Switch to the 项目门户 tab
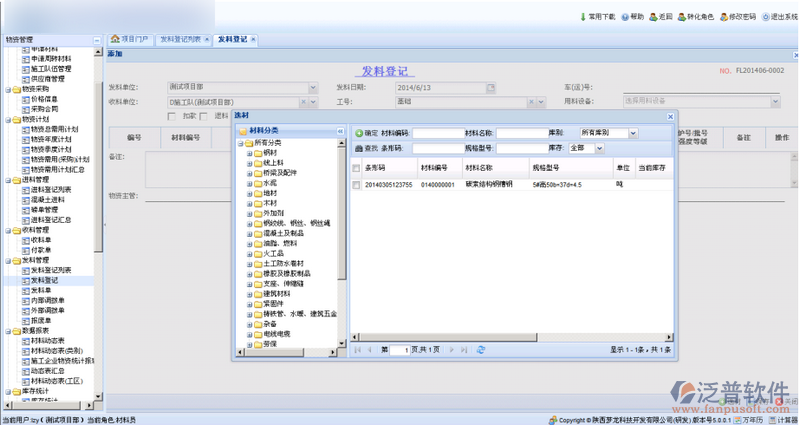Screen dimensions: 800x425 130,39
